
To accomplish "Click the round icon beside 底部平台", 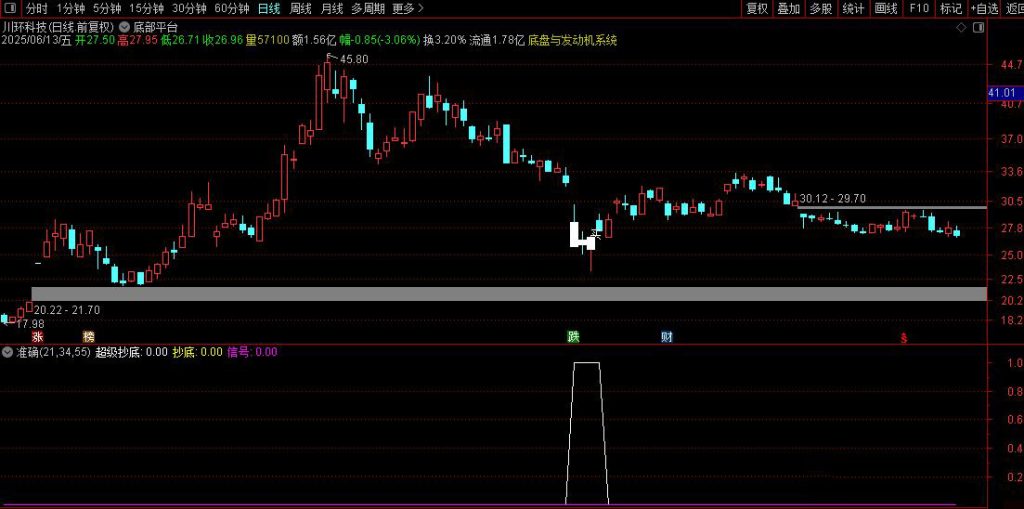I will [x=123, y=27].
